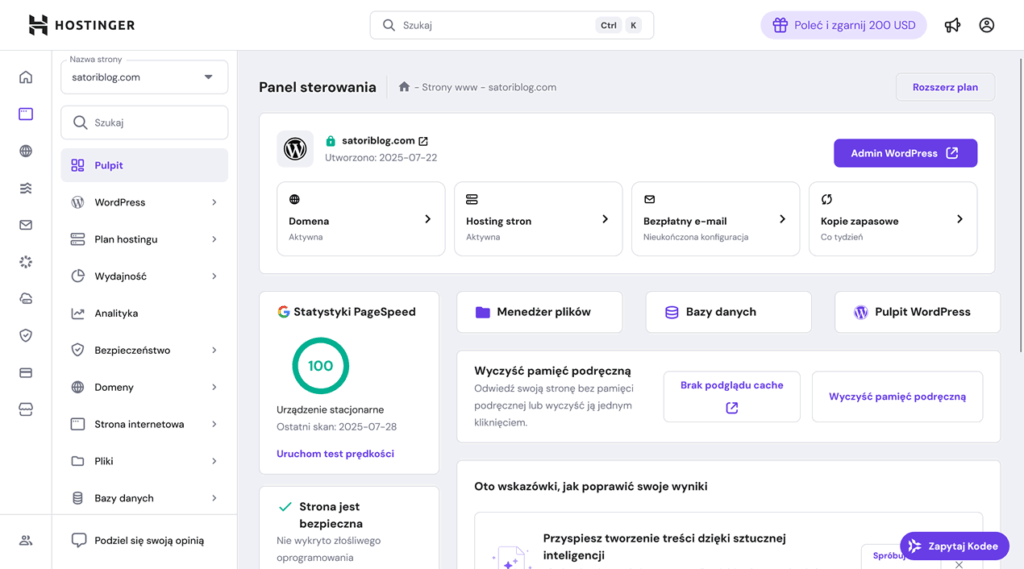This screenshot has width=1024, height=569.
Task: Open Pulpit WordPress shortcut
Action: (x=917, y=312)
